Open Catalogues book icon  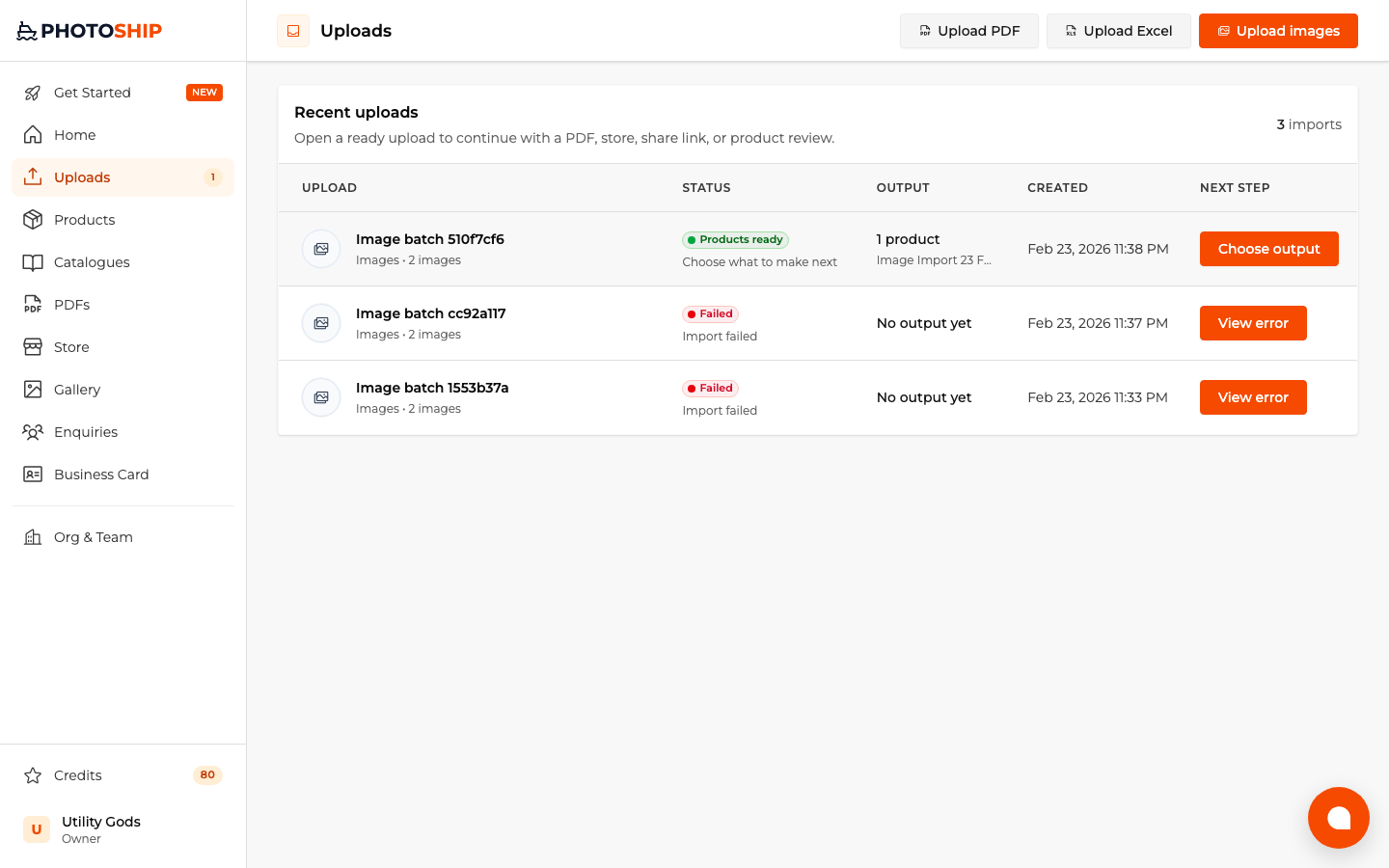pos(33,262)
